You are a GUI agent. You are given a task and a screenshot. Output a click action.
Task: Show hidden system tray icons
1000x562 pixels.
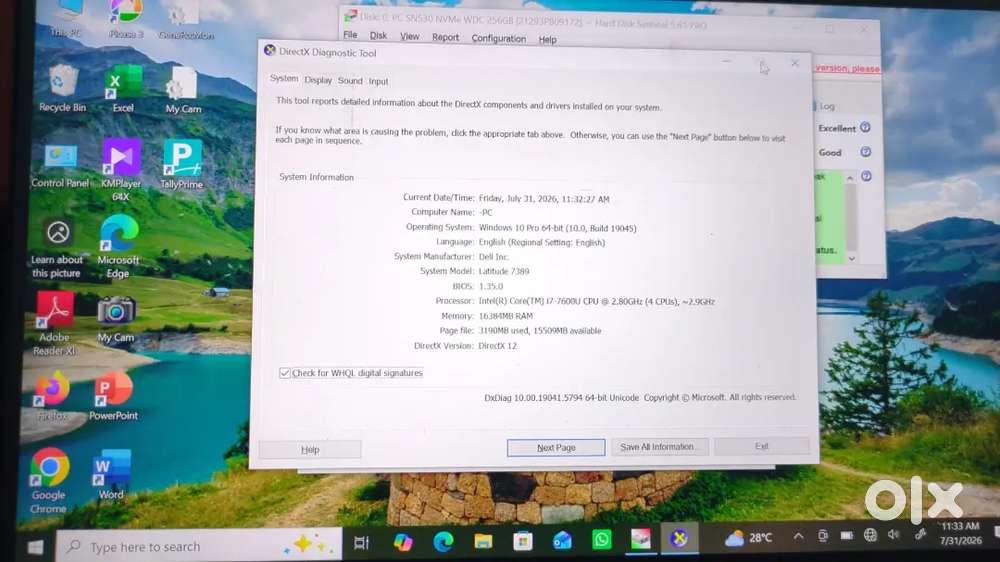(x=798, y=536)
